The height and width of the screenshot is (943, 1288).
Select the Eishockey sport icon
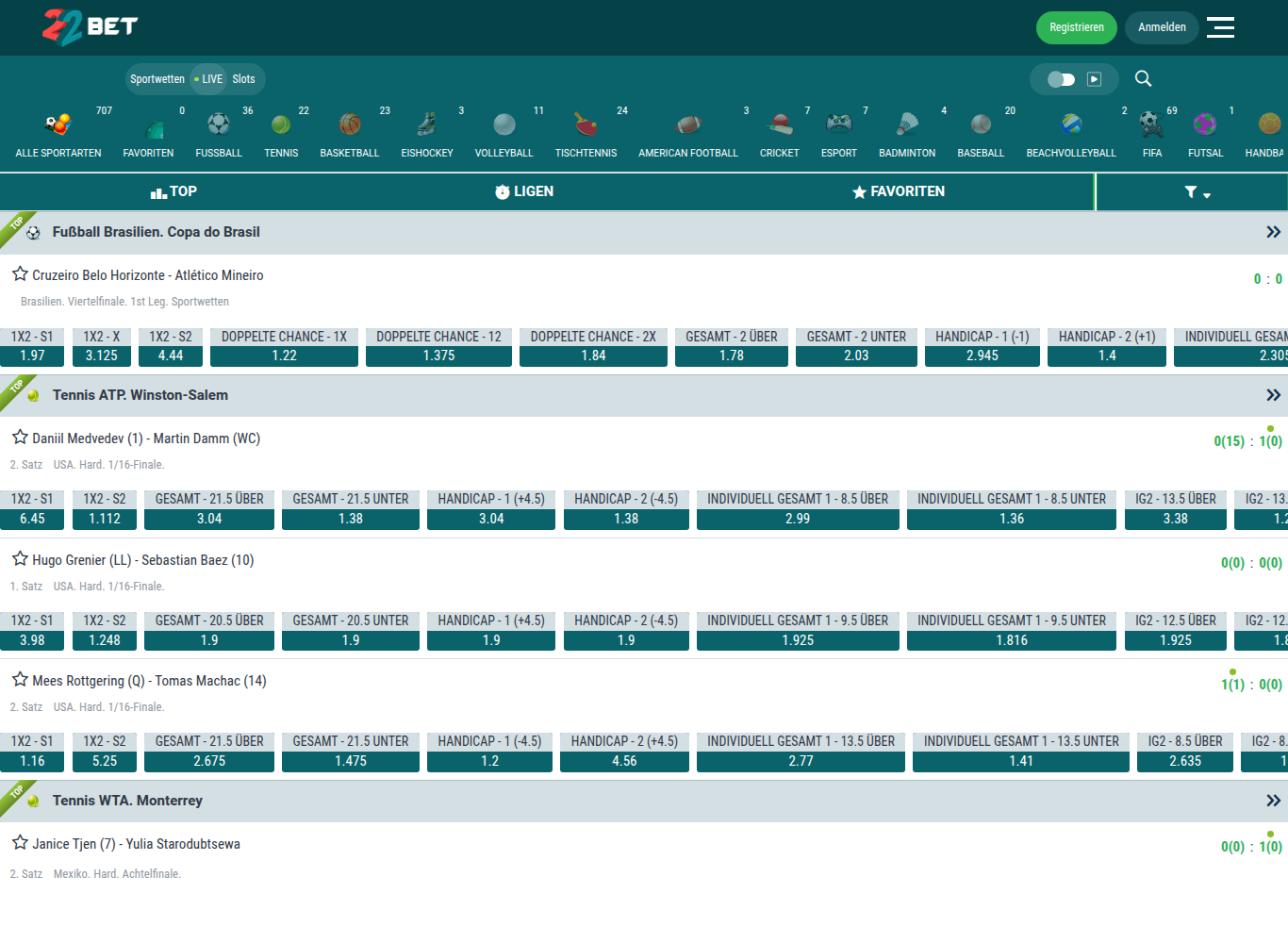point(427,124)
